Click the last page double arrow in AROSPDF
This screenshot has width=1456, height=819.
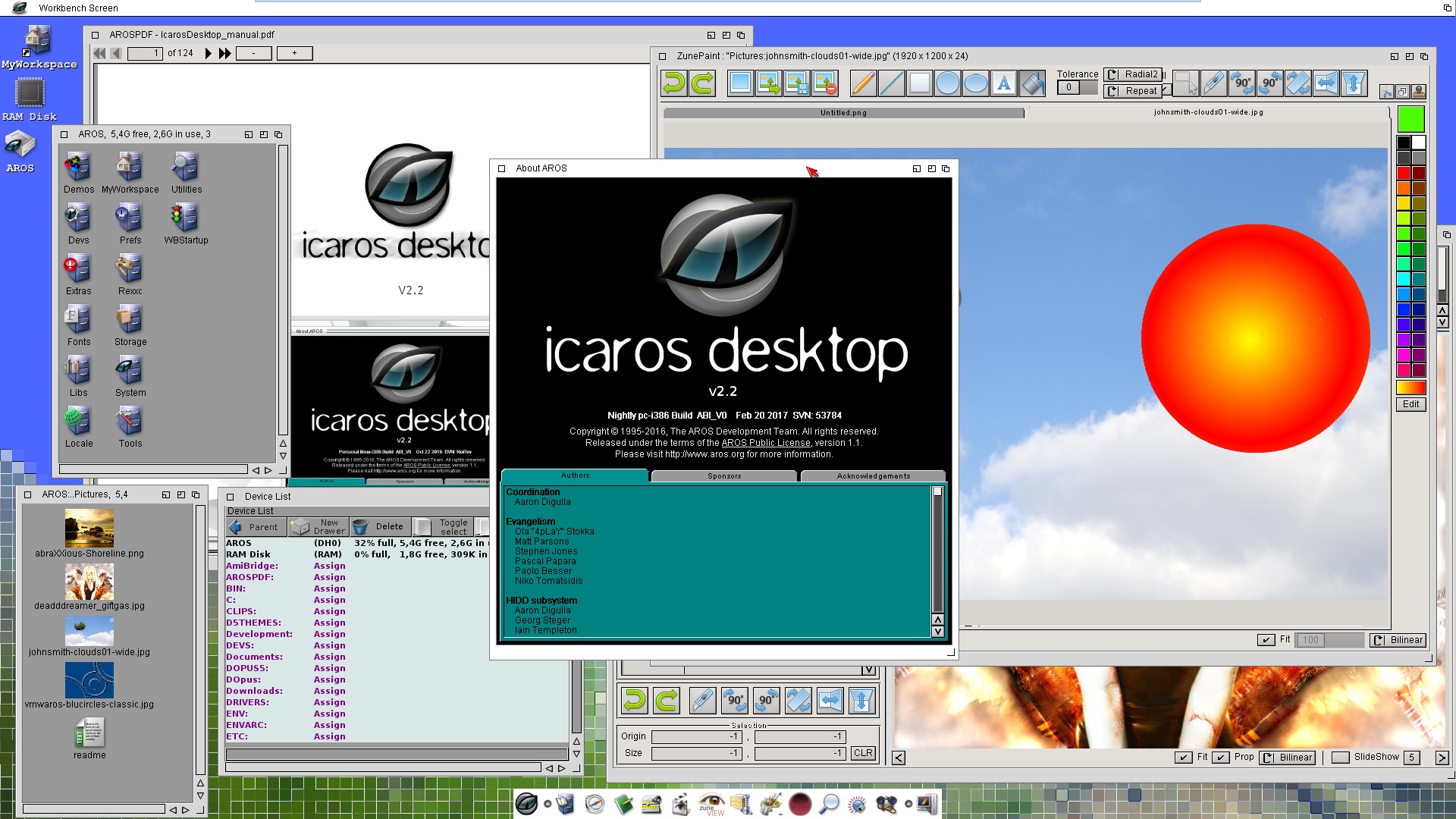[224, 53]
